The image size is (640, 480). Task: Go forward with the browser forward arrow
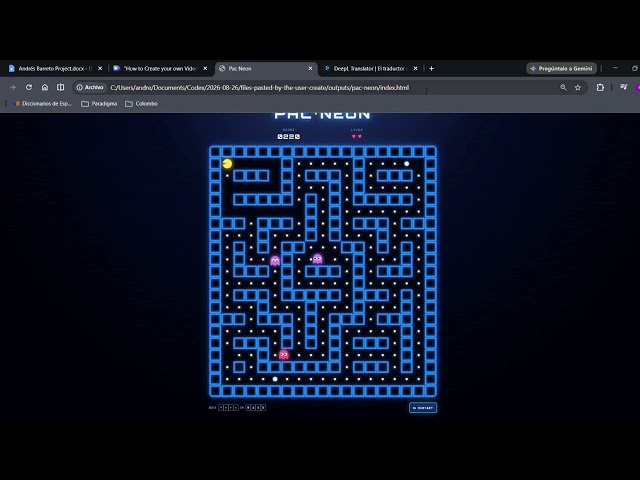click(13, 87)
